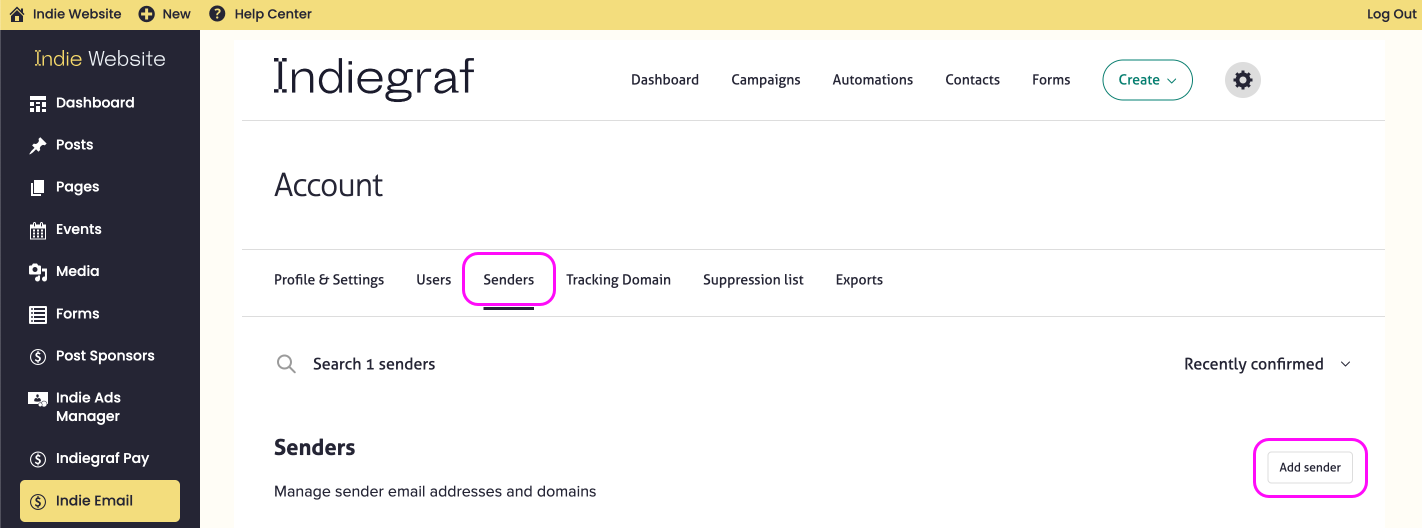1422x528 pixels.
Task: Open the Recently confirmed sort dropdown
Action: point(1266,364)
